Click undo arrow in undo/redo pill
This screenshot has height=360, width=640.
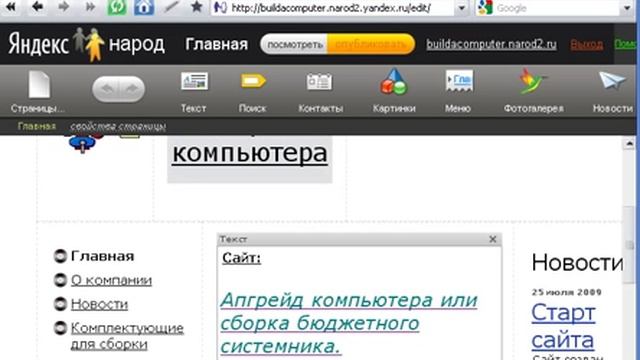click(x=107, y=89)
